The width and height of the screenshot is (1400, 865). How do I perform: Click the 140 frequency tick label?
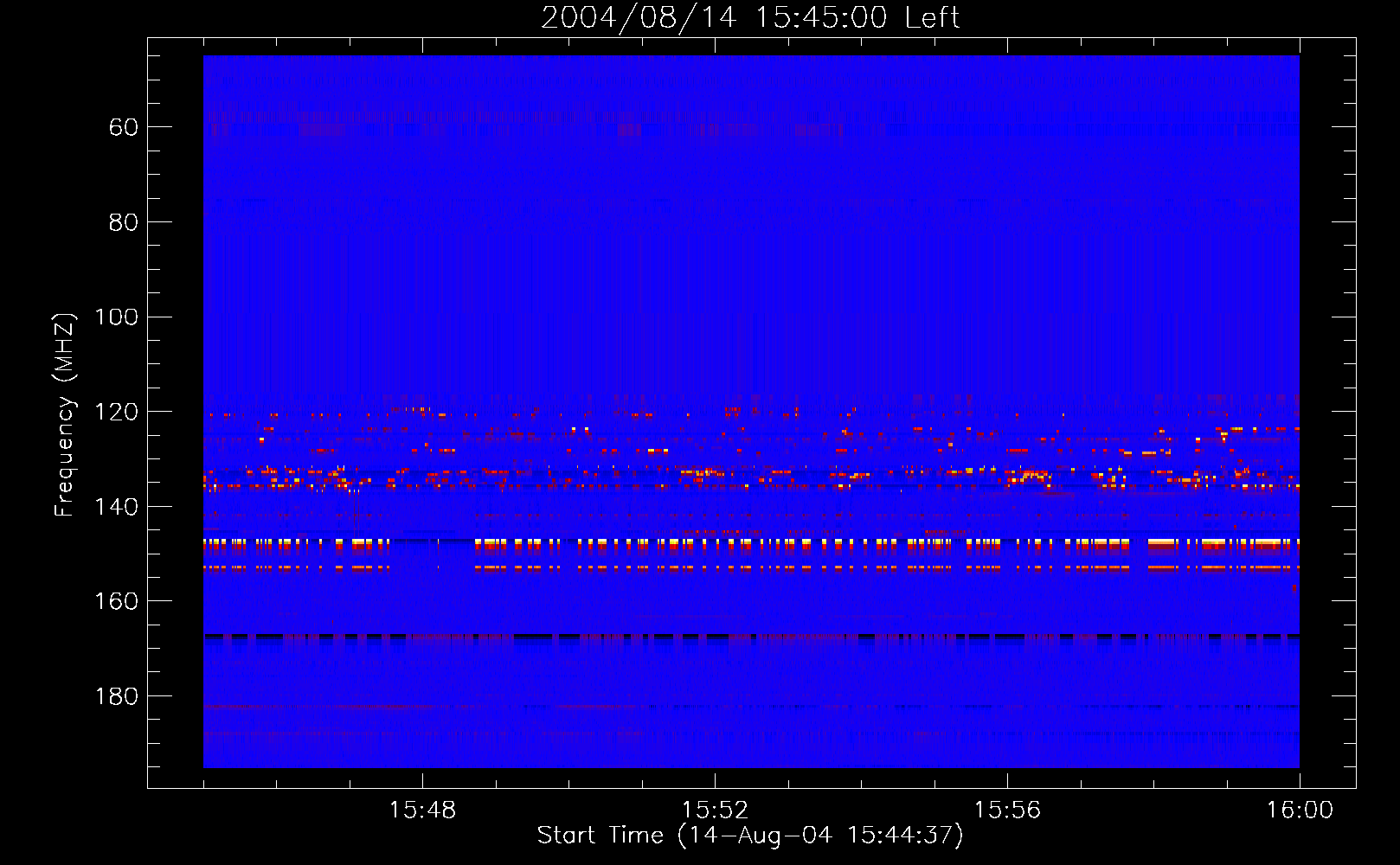point(116,507)
